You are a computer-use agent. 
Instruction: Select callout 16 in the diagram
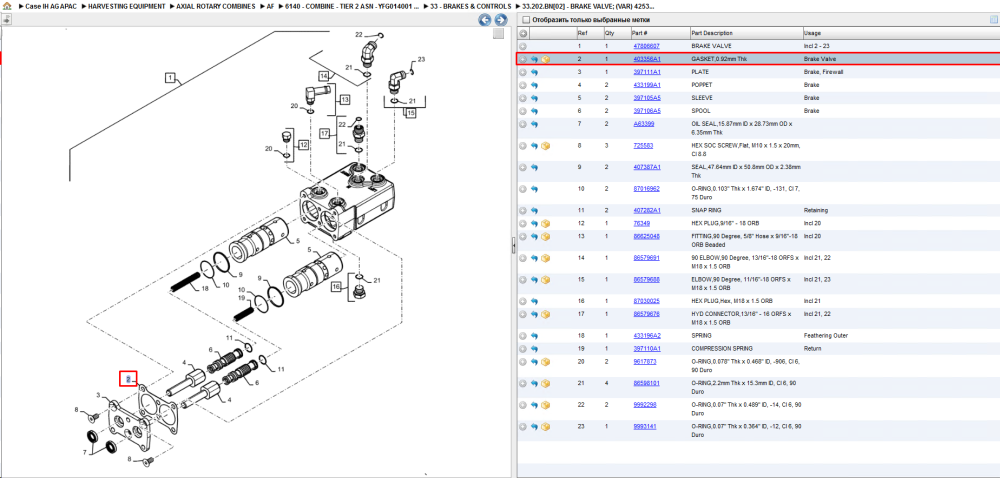336,288
